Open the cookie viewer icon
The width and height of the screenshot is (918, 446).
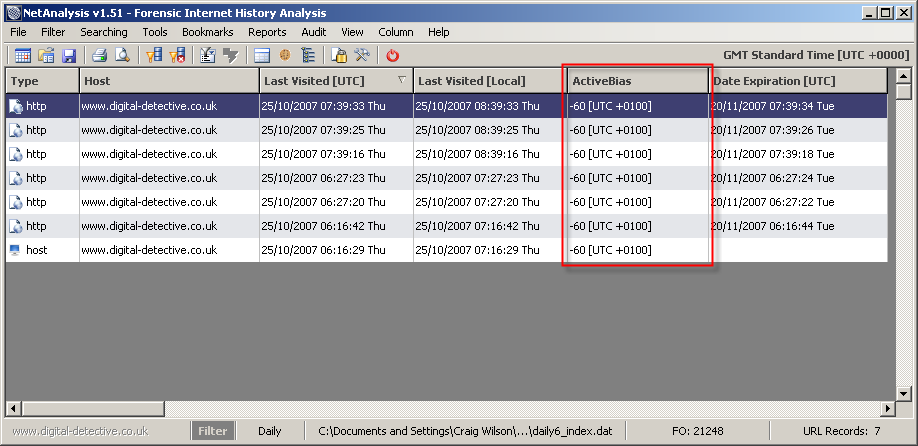tap(285, 56)
